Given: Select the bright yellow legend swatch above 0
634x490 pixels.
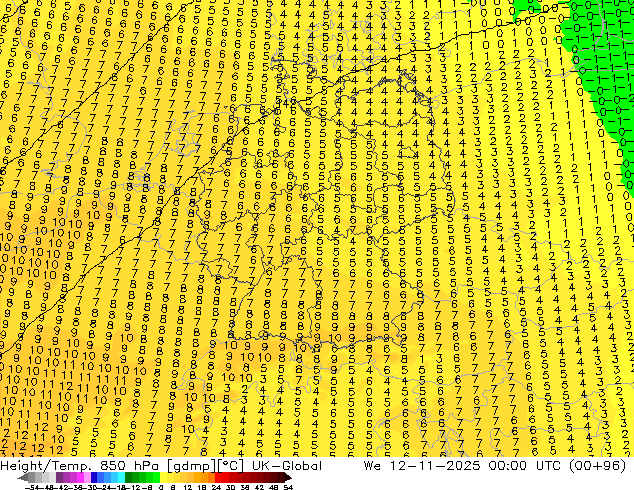Looking at the screenshot, I should click(163, 477).
